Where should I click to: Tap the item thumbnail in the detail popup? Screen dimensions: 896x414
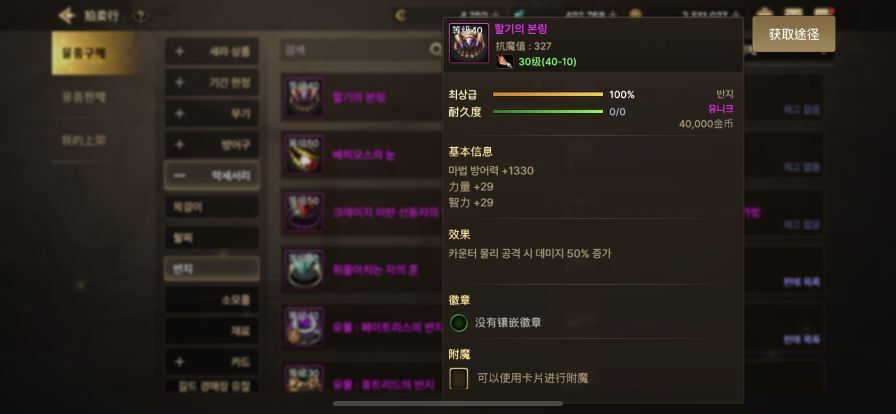click(469, 43)
